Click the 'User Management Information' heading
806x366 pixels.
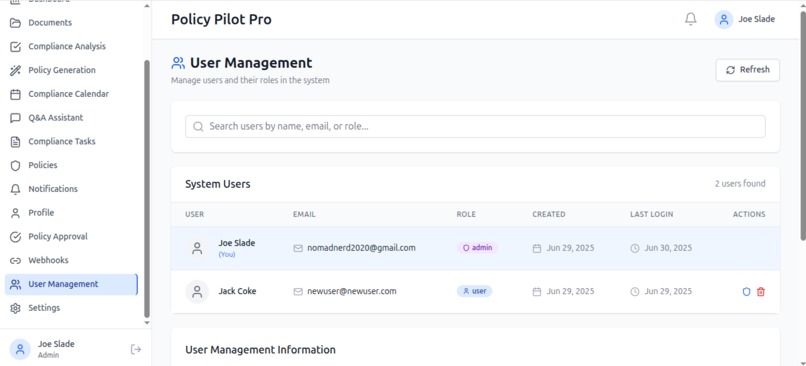click(261, 350)
